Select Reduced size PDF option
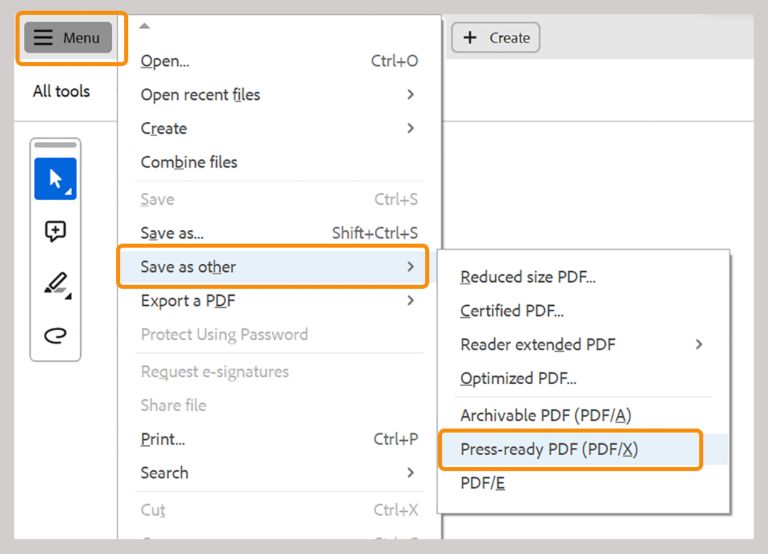Image resolution: width=768 pixels, height=554 pixels. pyautogui.click(x=527, y=277)
